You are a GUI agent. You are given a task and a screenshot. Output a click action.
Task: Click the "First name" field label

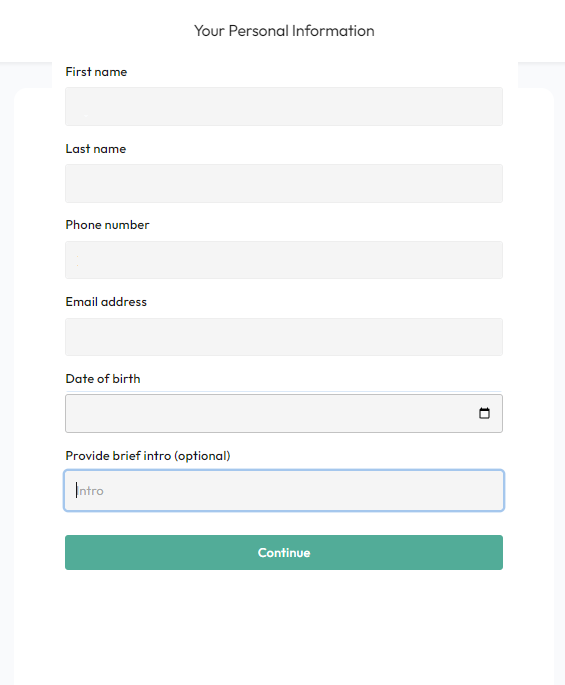click(96, 72)
